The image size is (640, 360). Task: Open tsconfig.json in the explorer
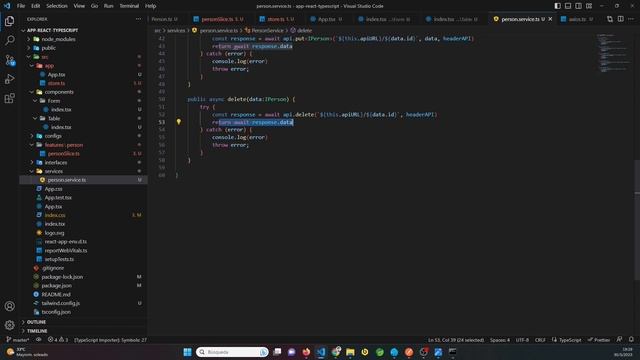tap(56, 312)
